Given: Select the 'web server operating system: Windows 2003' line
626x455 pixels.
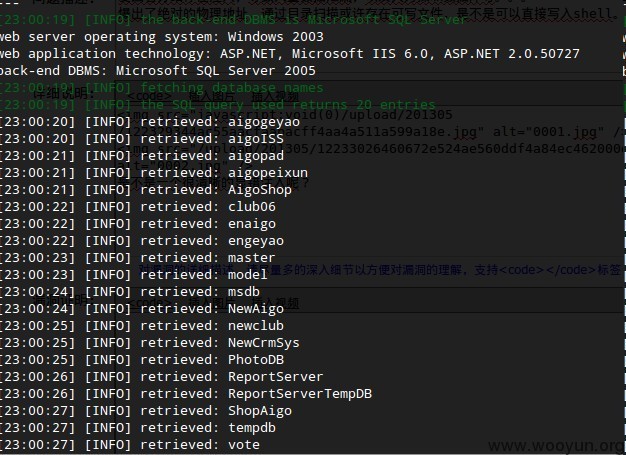Looking at the screenshot, I should [161, 37].
